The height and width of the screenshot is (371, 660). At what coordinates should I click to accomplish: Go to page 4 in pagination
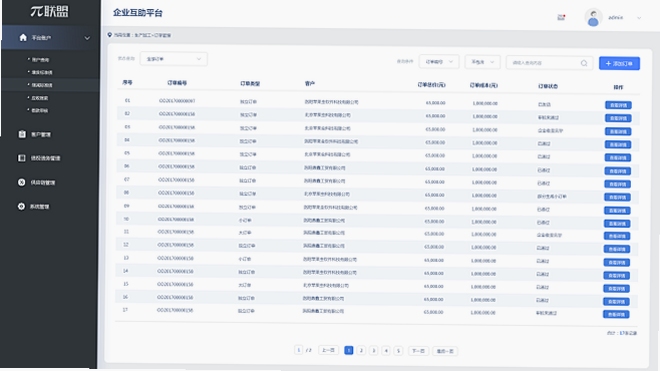(x=386, y=350)
